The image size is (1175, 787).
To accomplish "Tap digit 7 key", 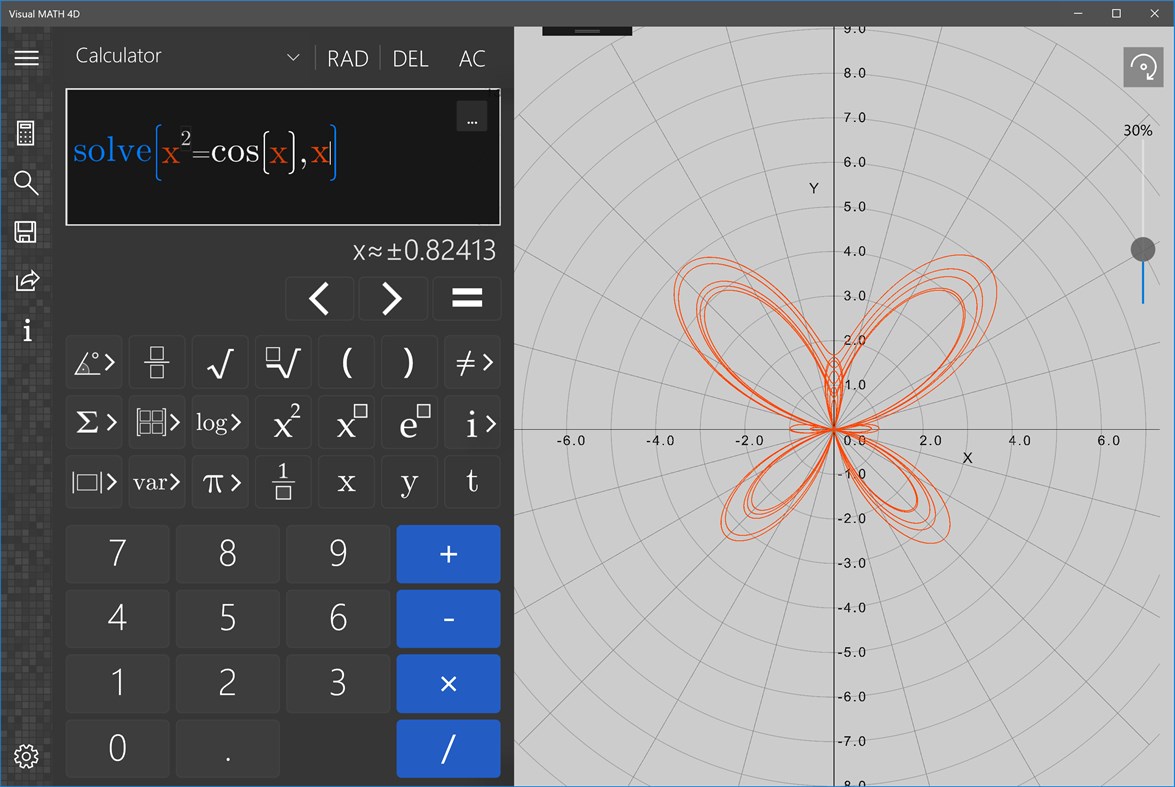I will click(117, 554).
